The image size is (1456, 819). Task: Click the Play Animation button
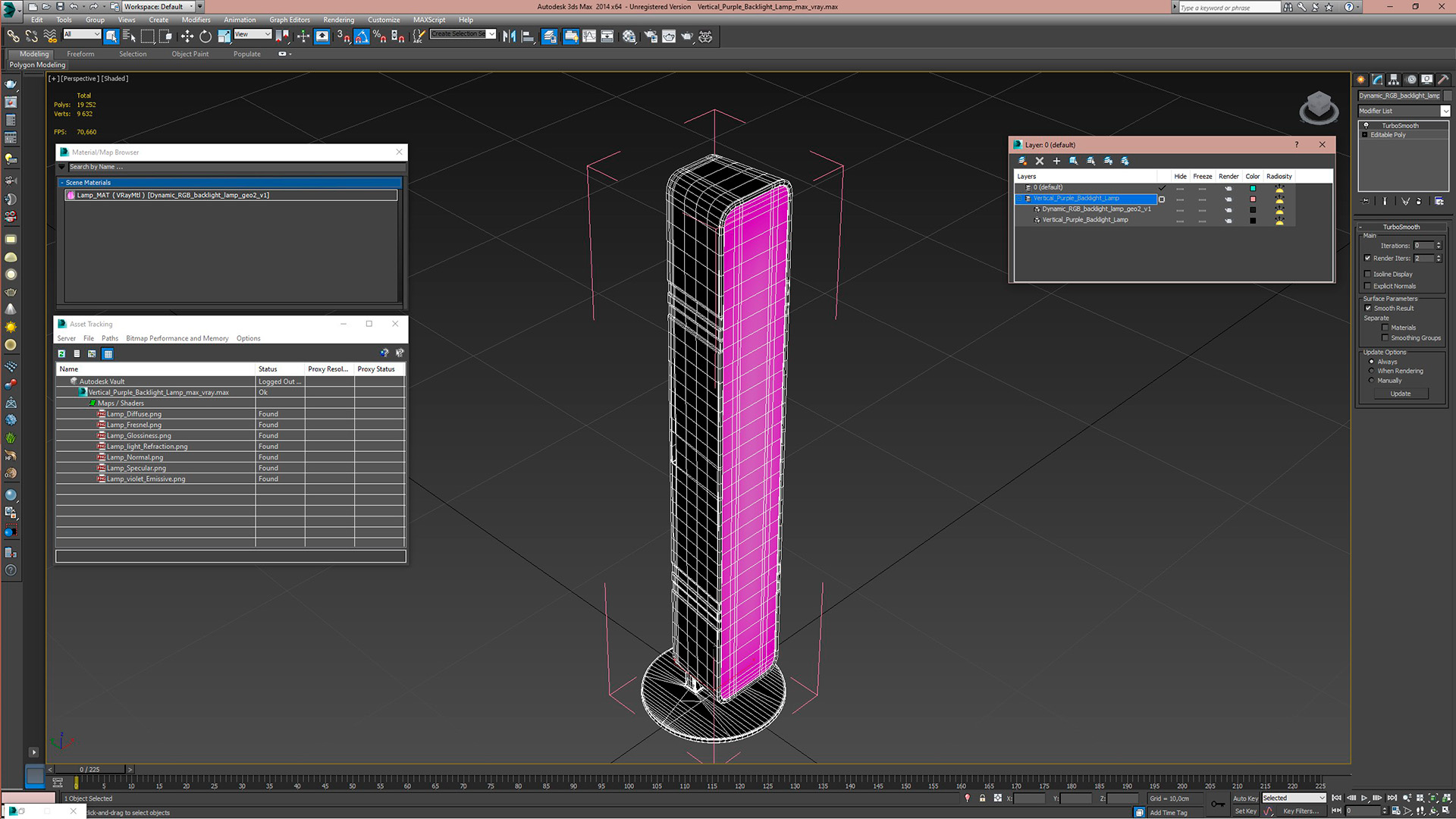tap(1364, 799)
